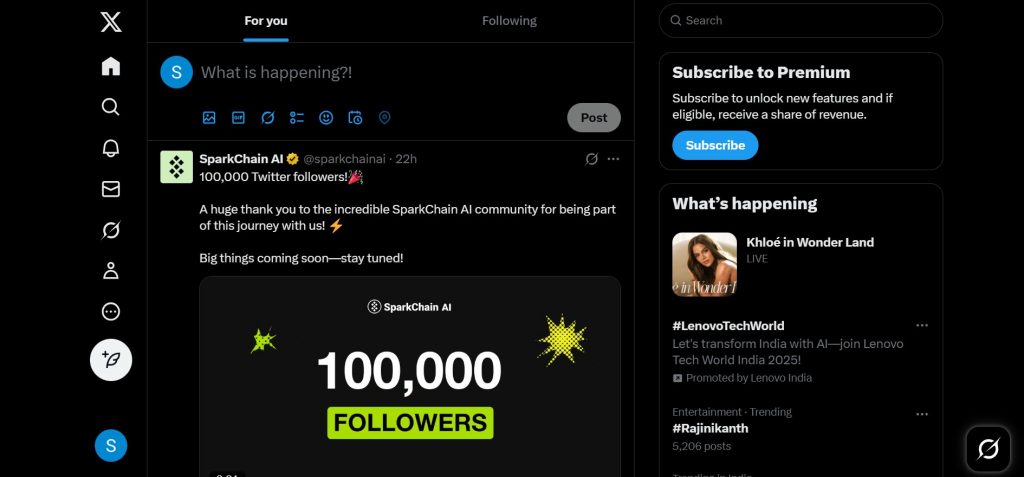Open Messages envelope icon
This screenshot has height=477, width=1024.
111,189
